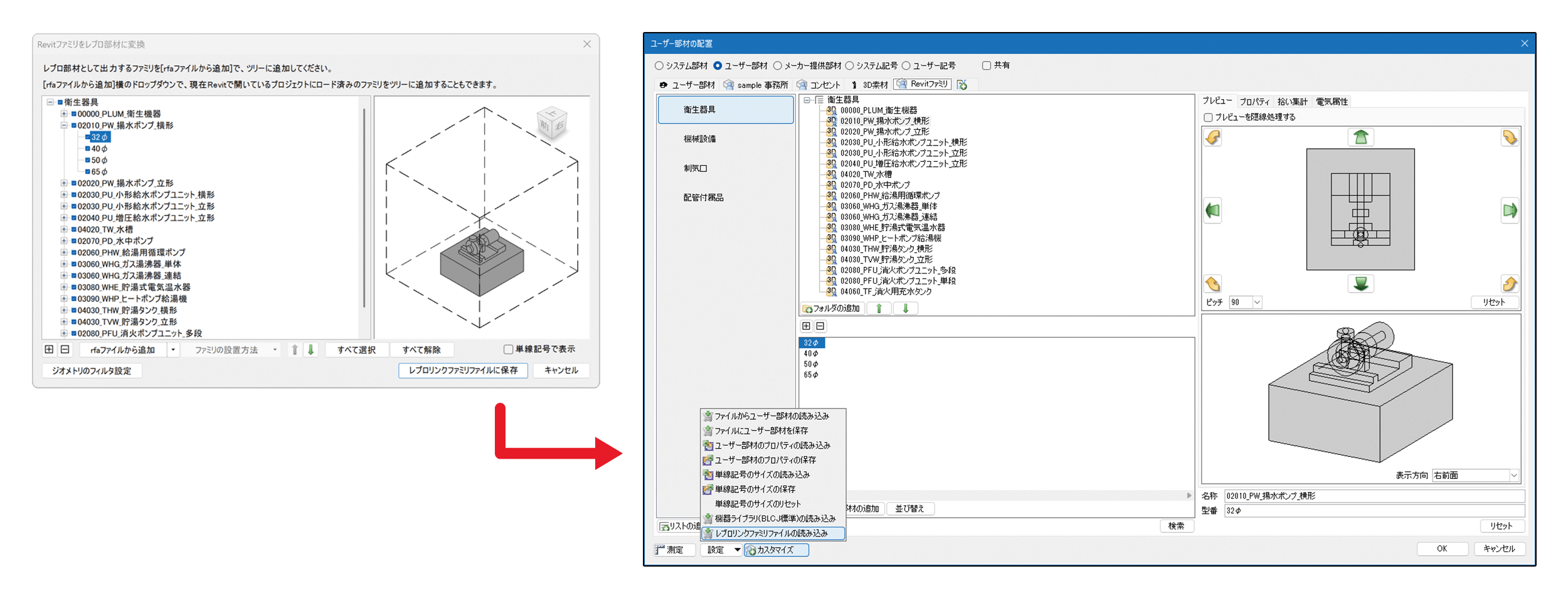Switch to the プロパティ tab
This screenshot has width=1568, height=598.
pos(1254,102)
